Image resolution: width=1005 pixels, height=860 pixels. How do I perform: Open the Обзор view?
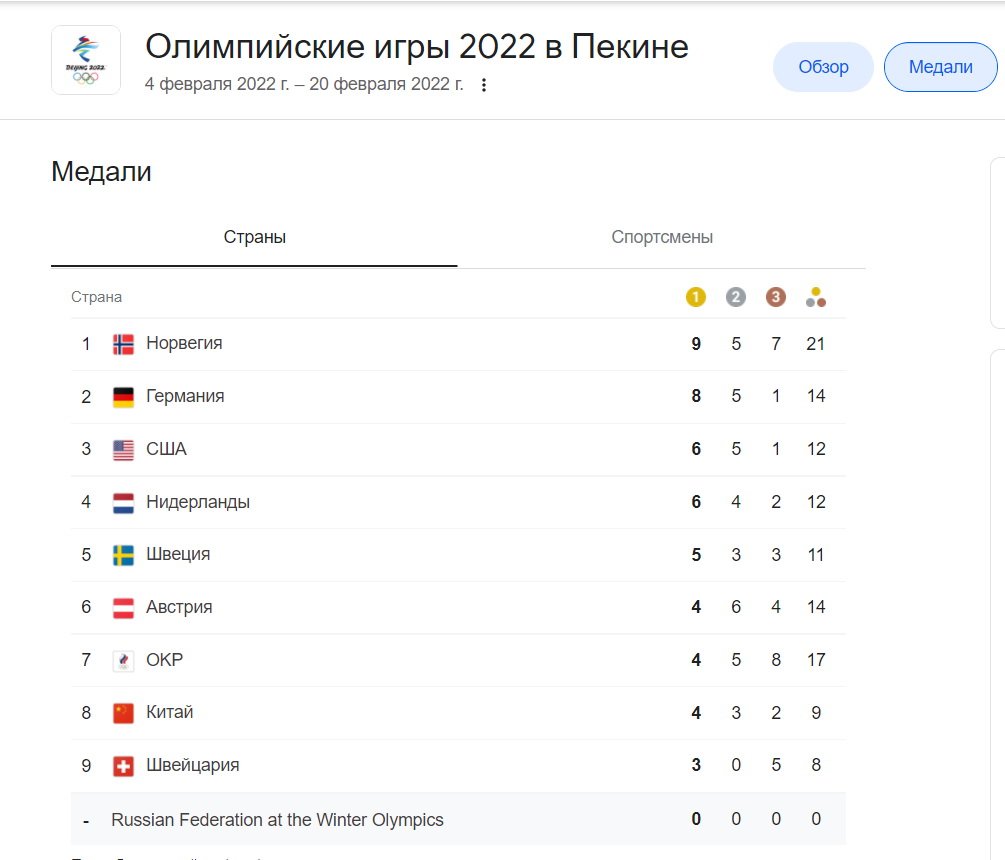tap(822, 66)
